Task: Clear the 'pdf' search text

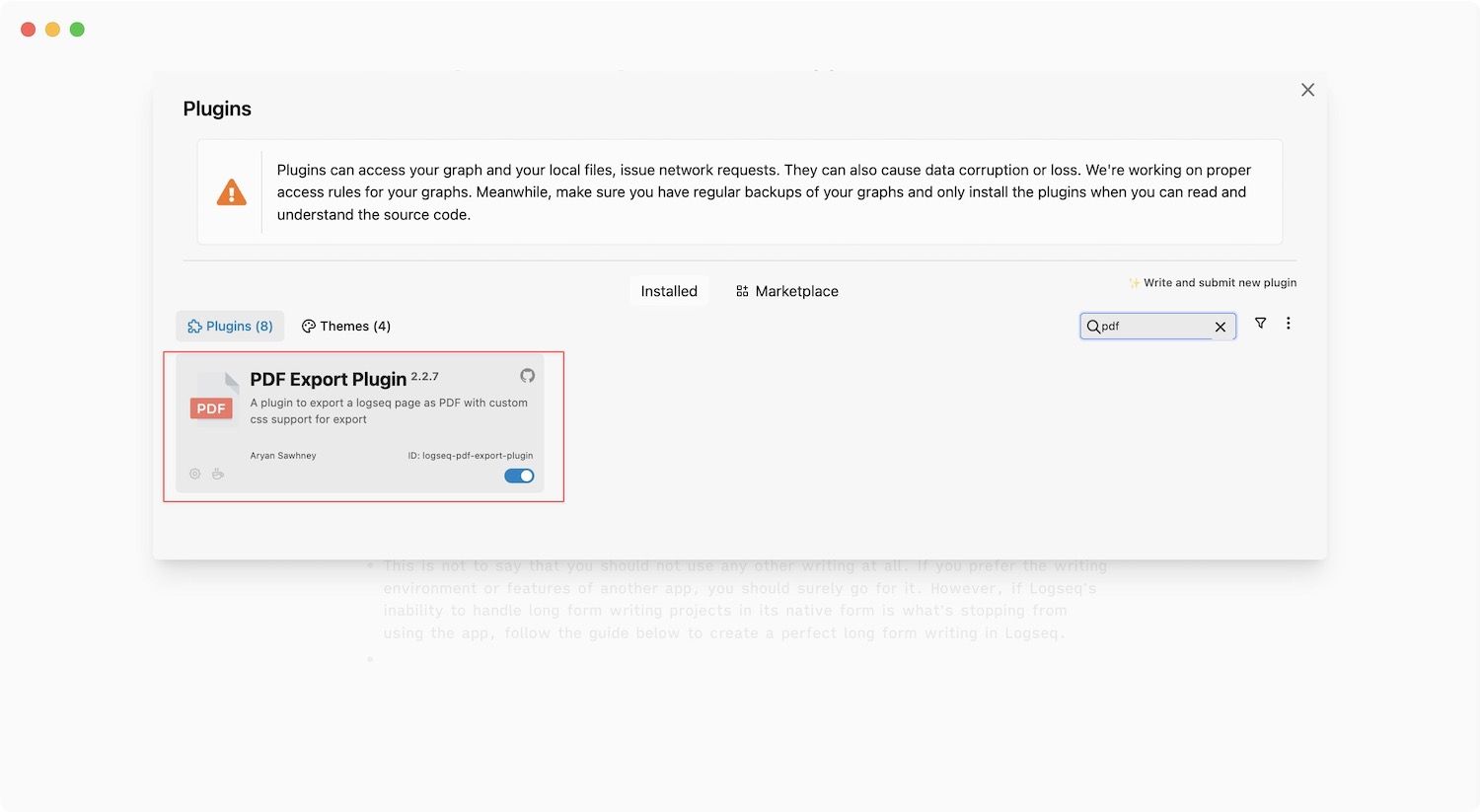Action: pyautogui.click(x=1221, y=327)
